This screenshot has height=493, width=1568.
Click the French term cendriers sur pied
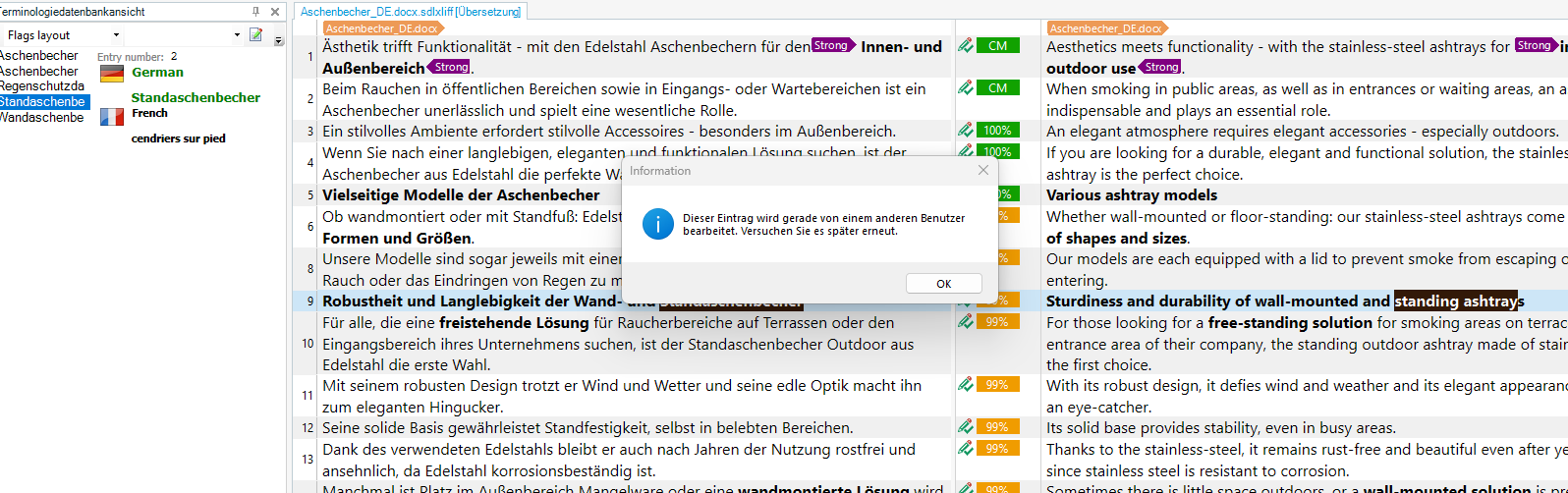[x=179, y=138]
